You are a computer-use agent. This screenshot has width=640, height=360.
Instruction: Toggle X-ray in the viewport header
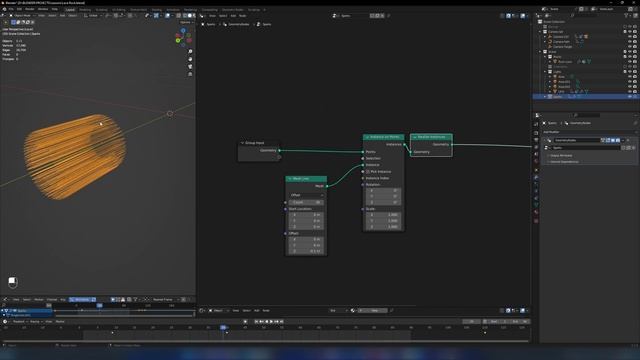point(178,16)
